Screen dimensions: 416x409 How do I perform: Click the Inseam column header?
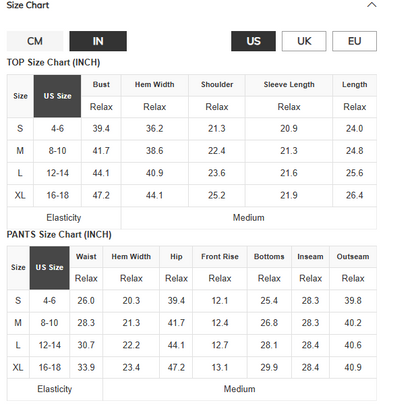310,257
